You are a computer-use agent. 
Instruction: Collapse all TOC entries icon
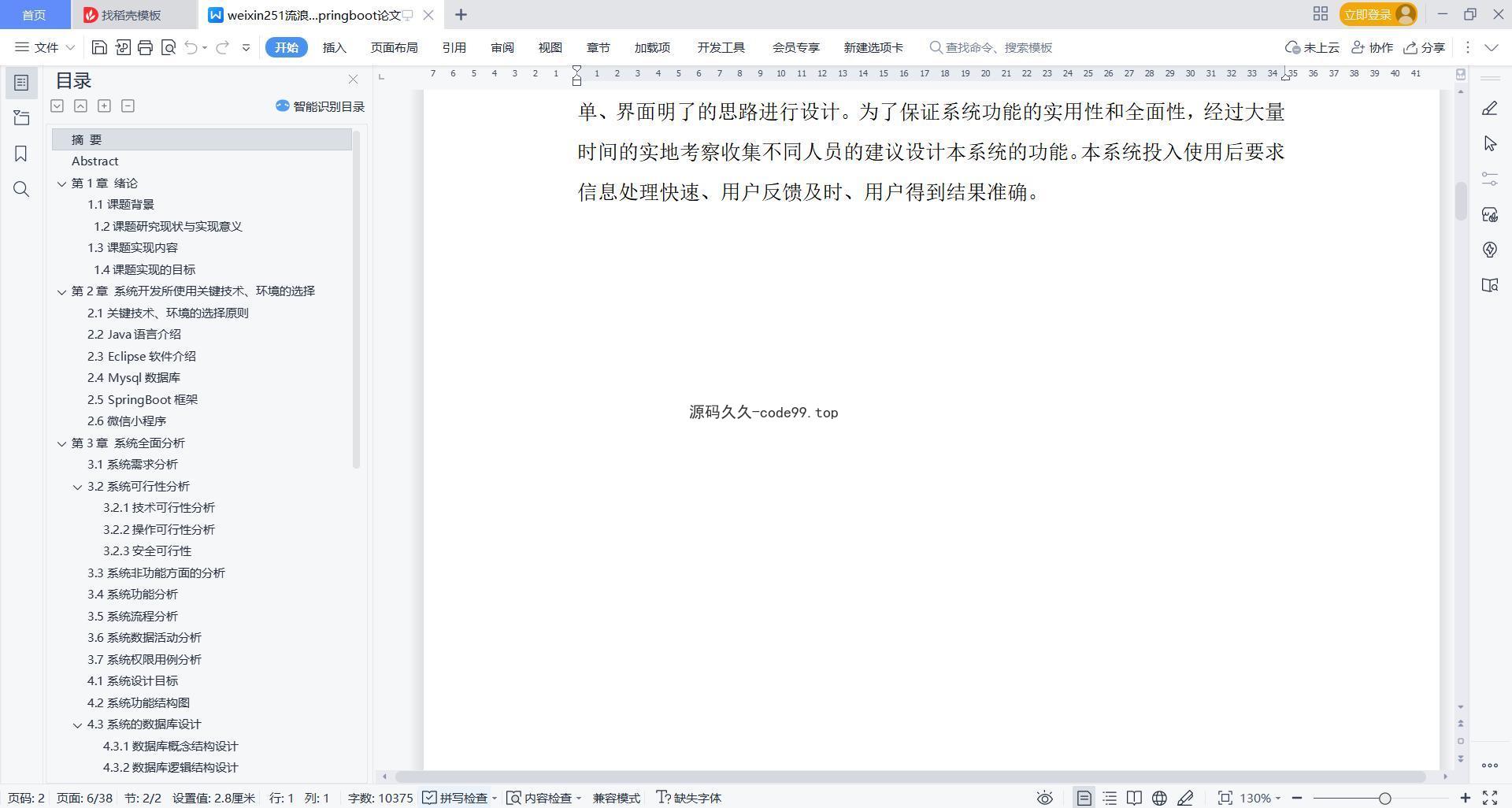[x=80, y=106]
